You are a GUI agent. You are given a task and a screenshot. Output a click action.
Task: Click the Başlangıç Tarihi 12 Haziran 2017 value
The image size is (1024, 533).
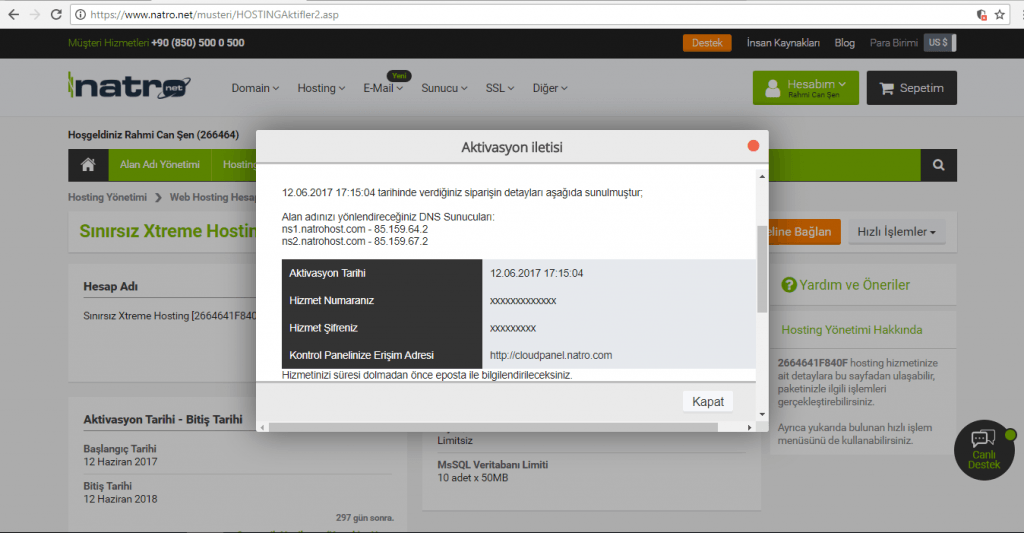click(x=120, y=462)
